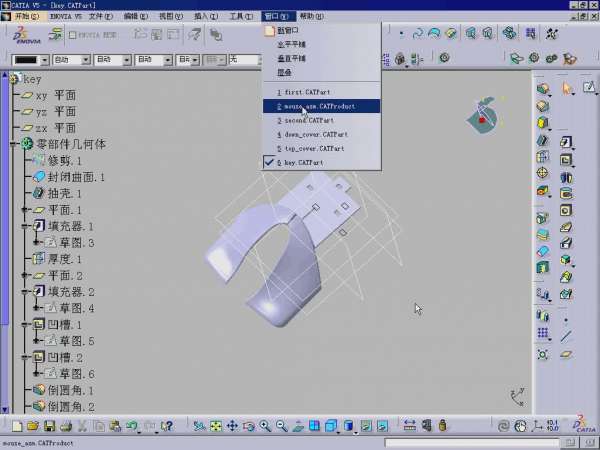Switch to 5 top_cover.CATPart window

[321, 148]
